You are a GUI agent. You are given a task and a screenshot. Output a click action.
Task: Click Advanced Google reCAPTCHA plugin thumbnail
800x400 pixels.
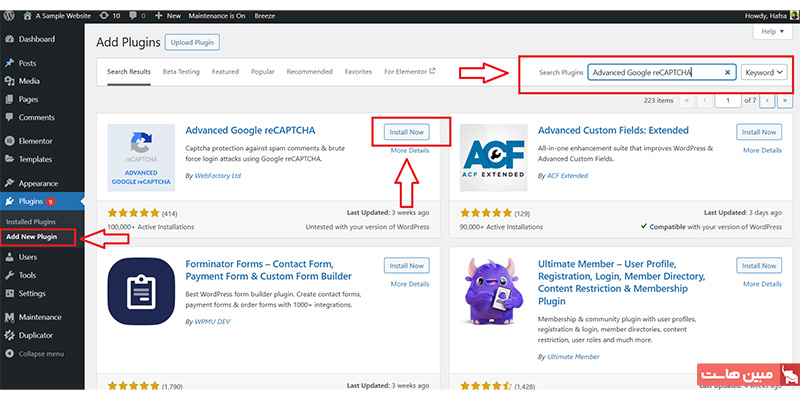click(x=141, y=158)
